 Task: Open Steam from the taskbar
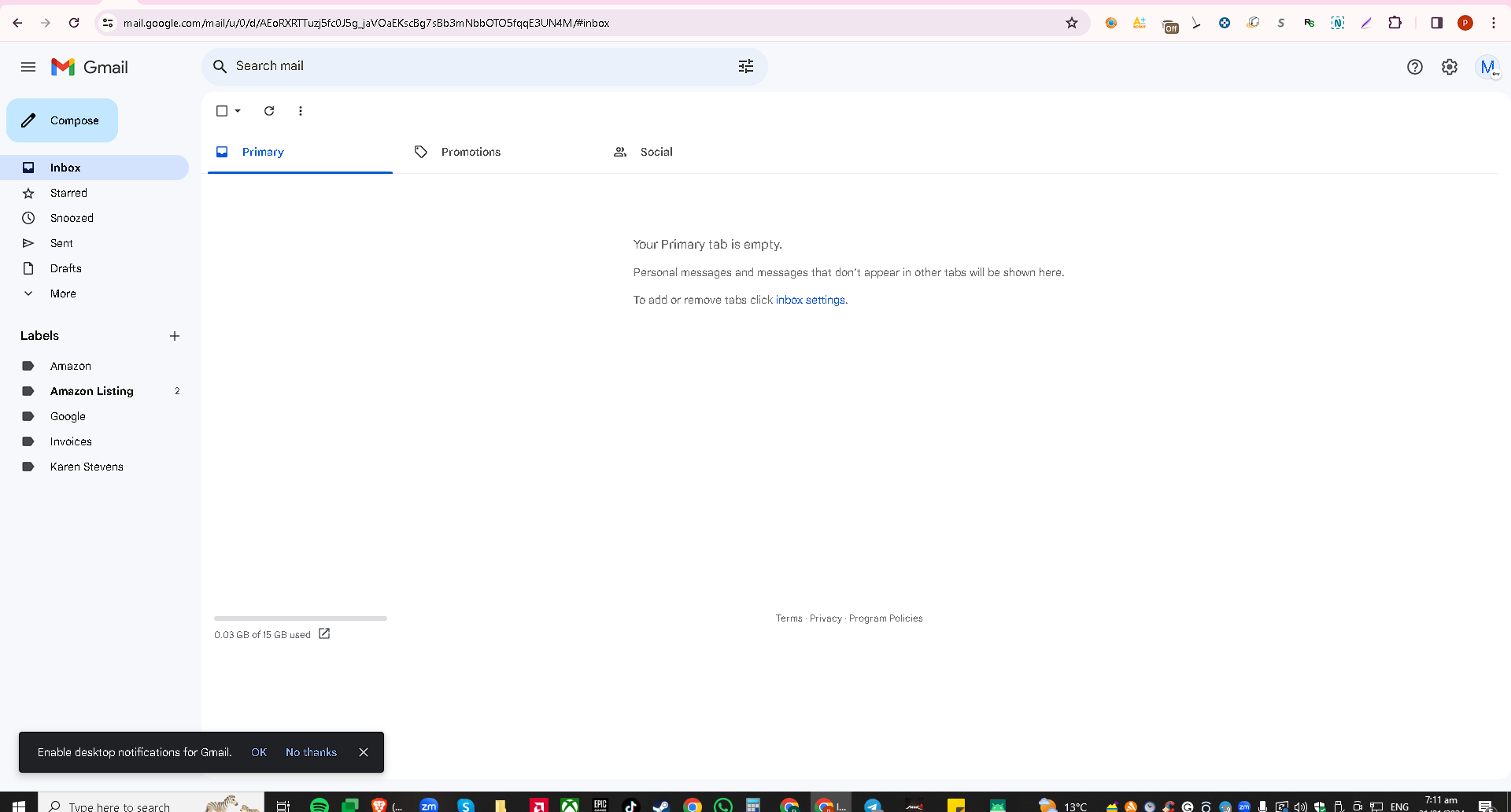(661, 804)
